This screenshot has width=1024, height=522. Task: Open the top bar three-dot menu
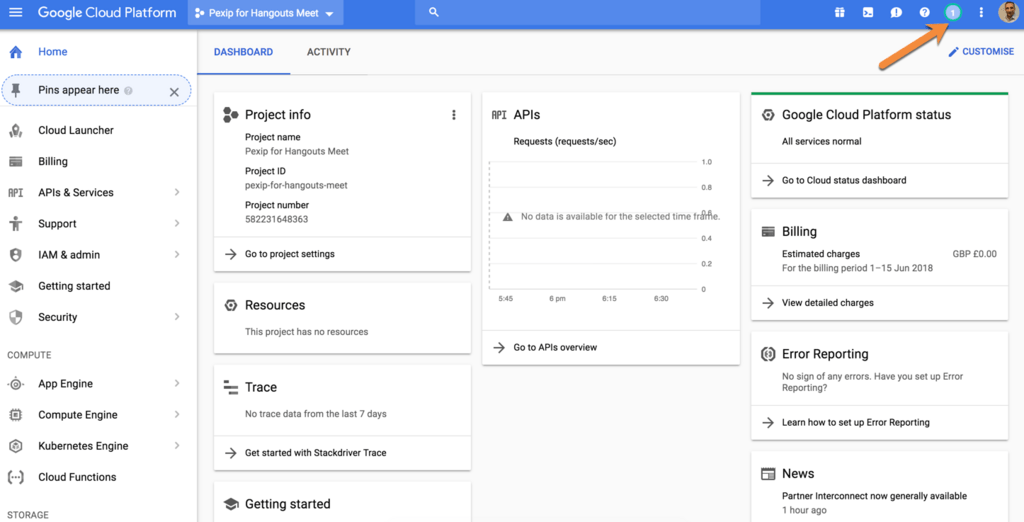[981, 12]
